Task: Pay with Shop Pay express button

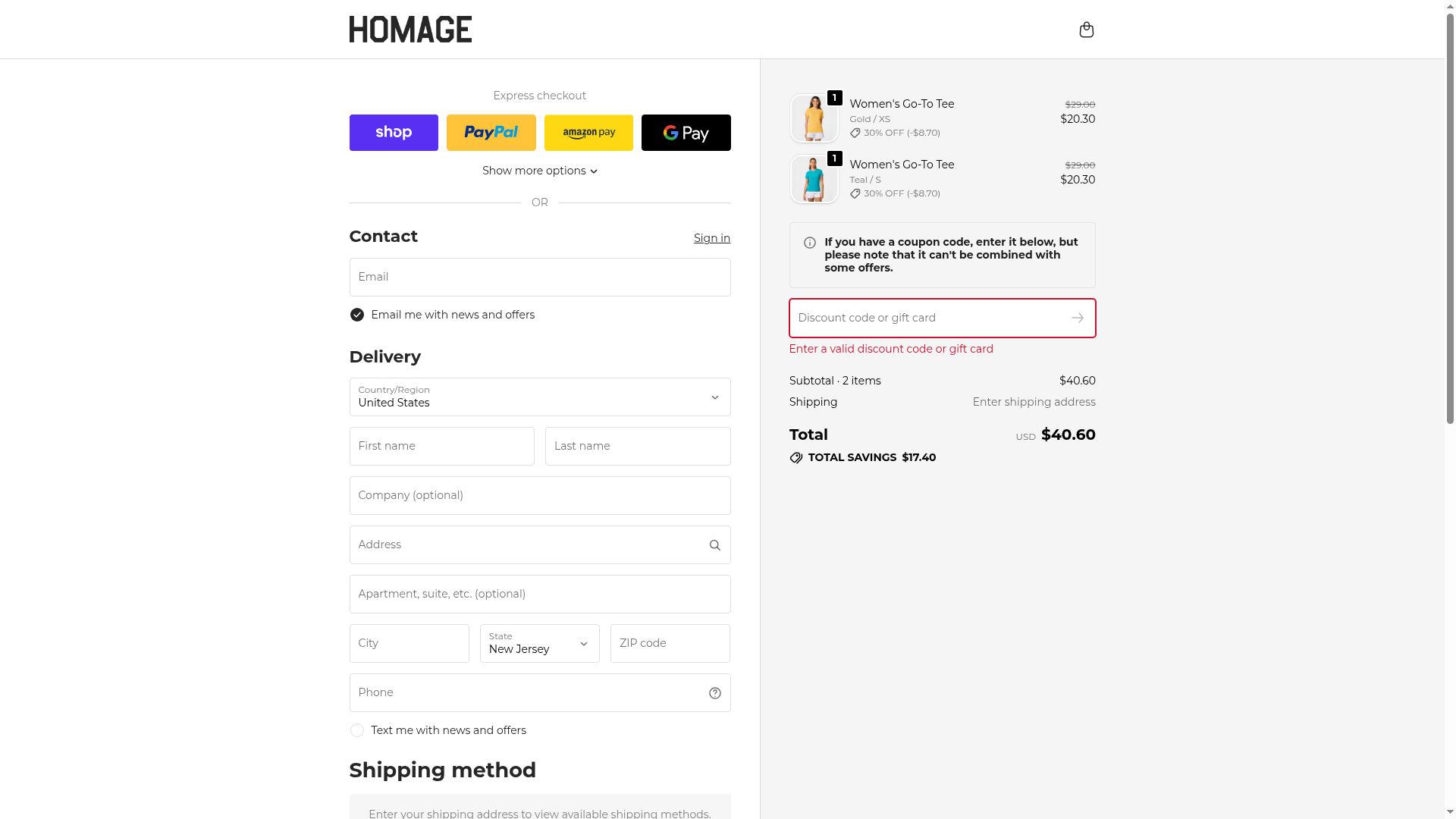Action: 394,133
